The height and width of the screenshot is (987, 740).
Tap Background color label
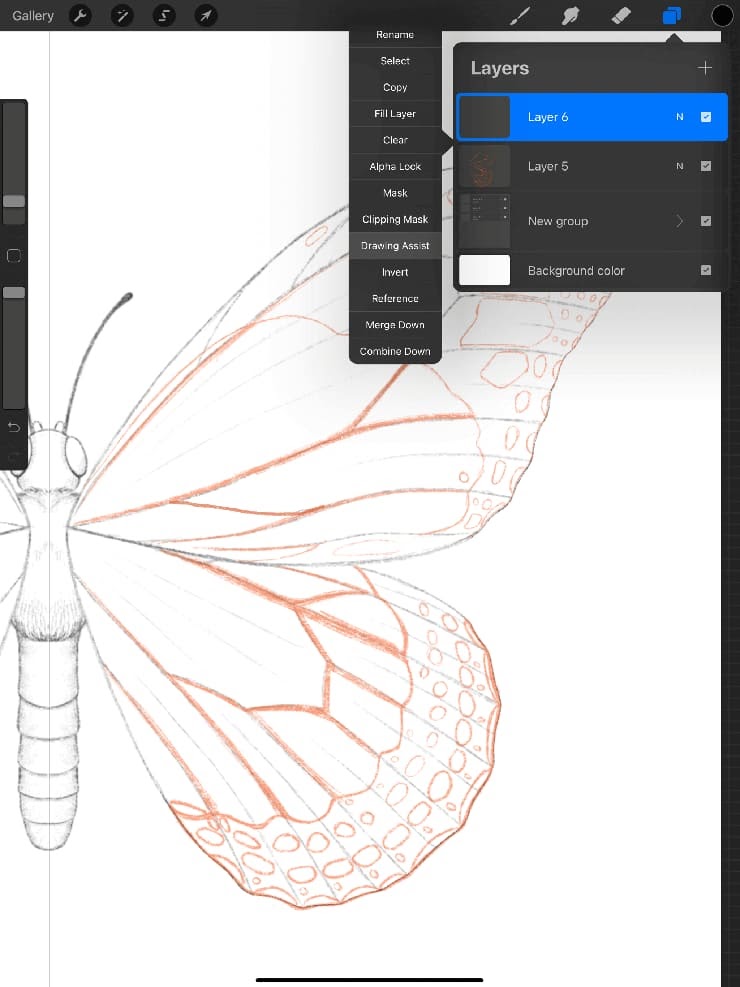click(x=576, y=271)
